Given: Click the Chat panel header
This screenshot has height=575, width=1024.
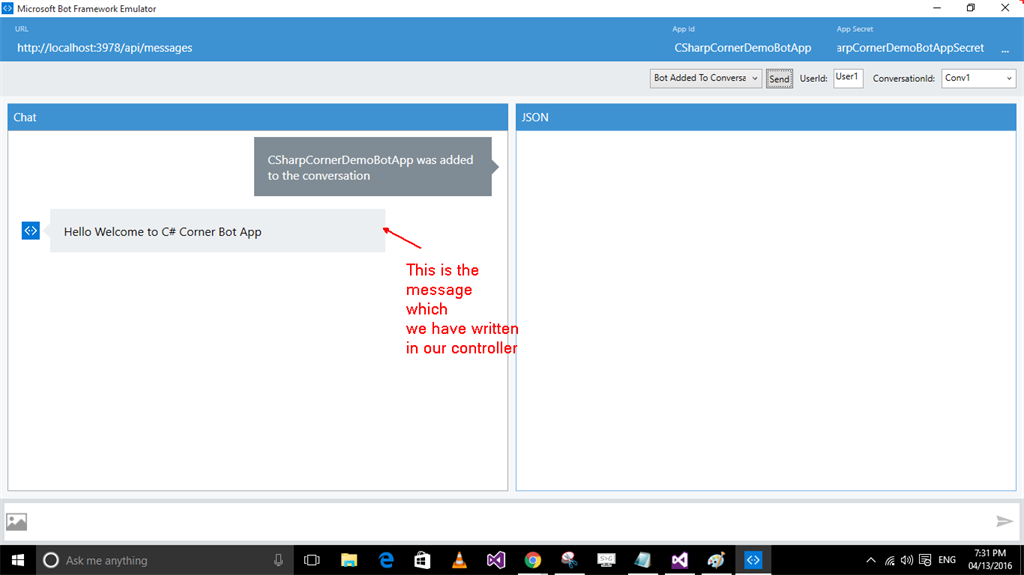Looking at the screenshot, I should pyautogui.click(x=257, y=117).
